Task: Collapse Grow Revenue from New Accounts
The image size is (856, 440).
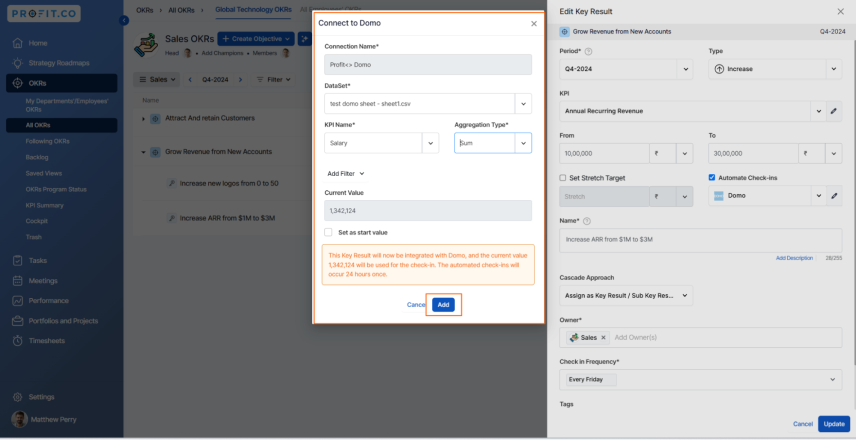Action: [144, 152]
